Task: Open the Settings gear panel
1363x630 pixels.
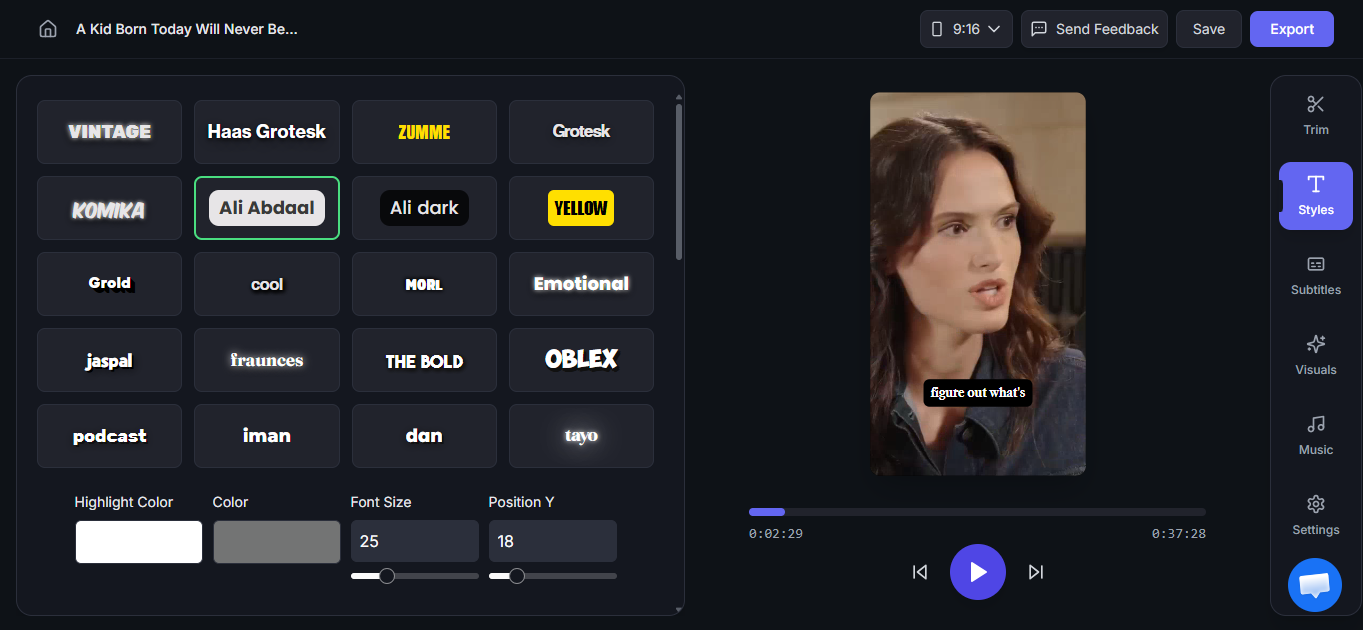Action: (1316, 515)
